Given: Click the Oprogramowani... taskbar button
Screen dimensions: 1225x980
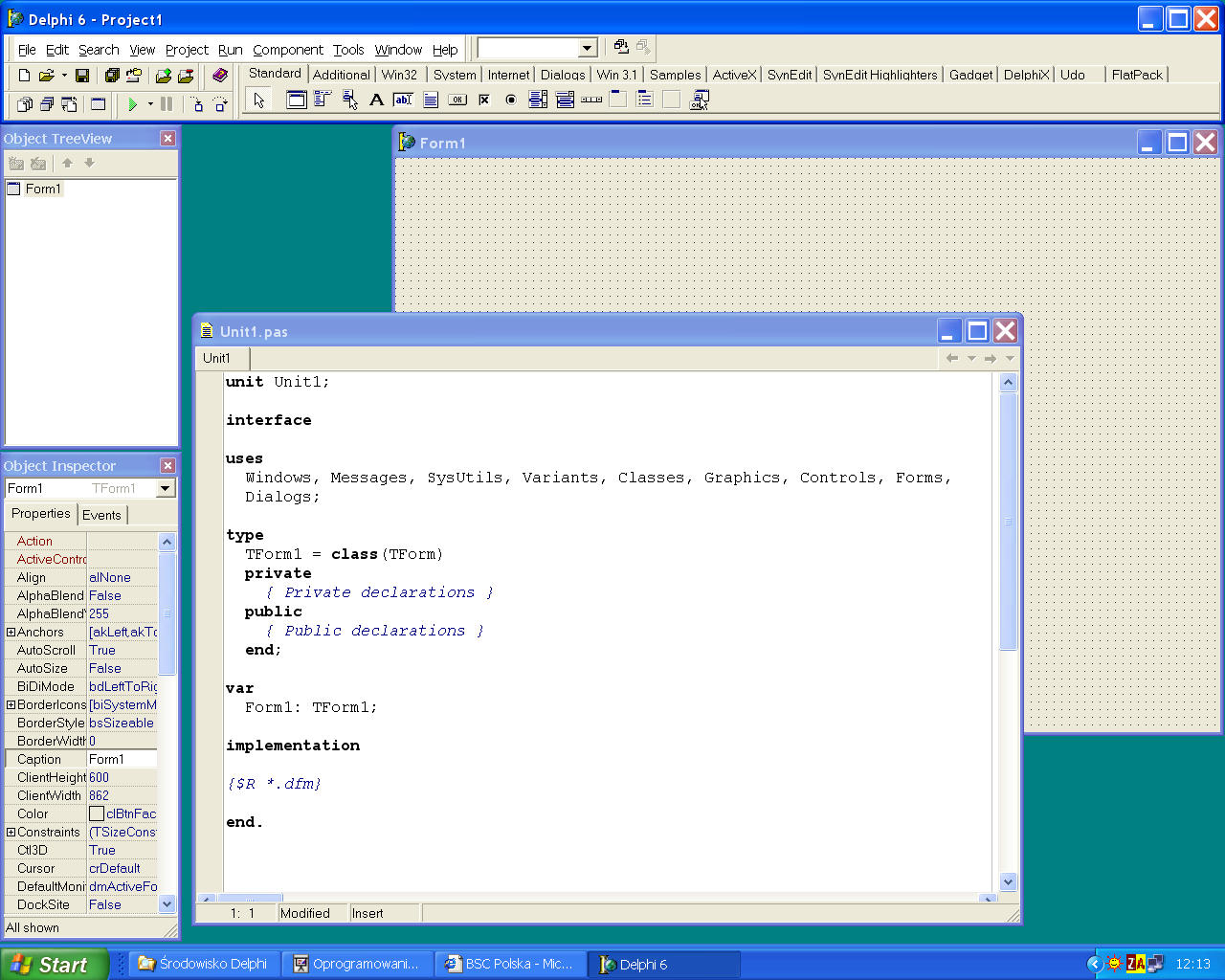Looking at the screenshot, I should point(356,964).
